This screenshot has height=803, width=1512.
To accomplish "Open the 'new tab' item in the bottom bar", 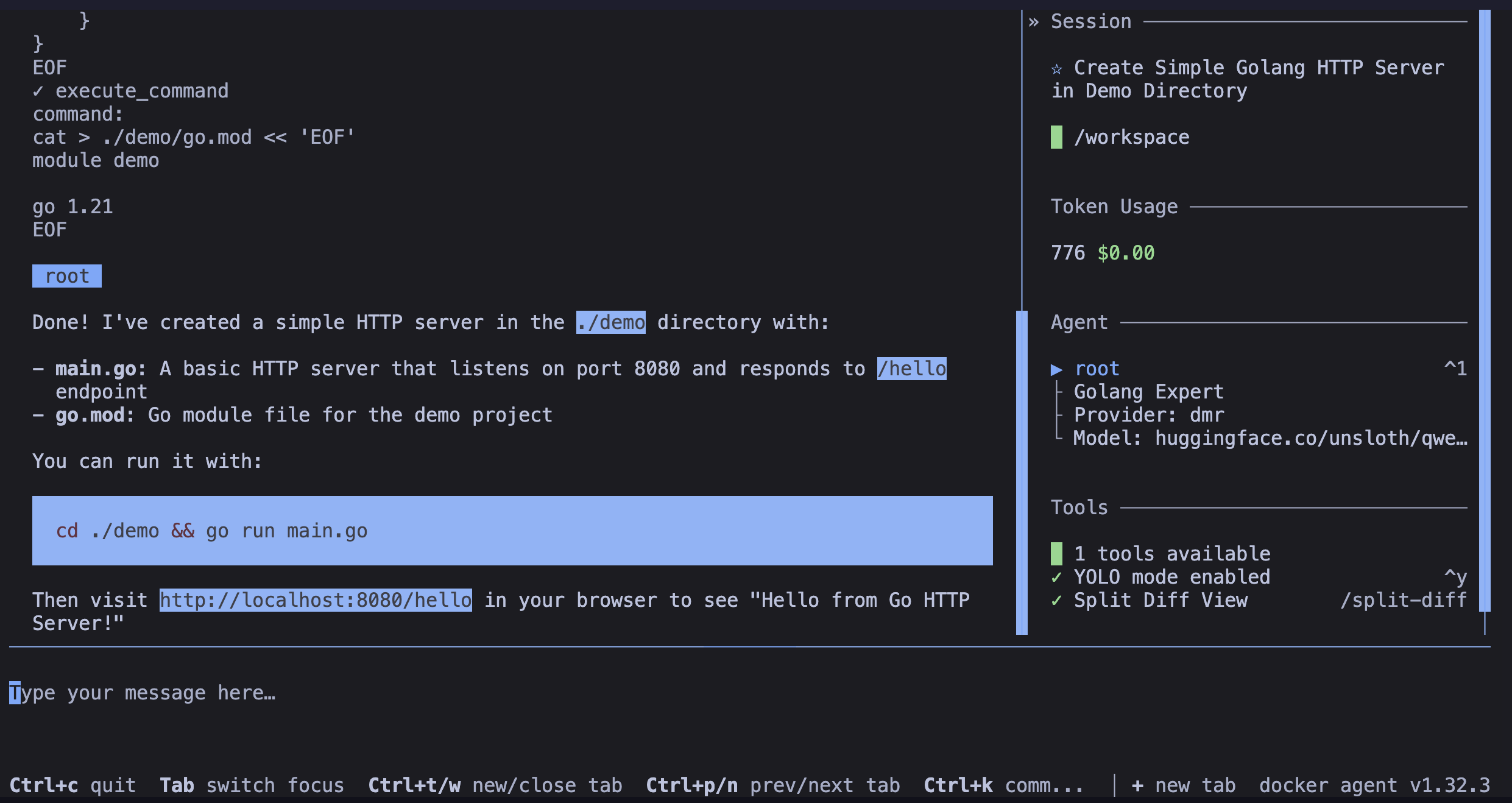I will (x=1195, y=785).
